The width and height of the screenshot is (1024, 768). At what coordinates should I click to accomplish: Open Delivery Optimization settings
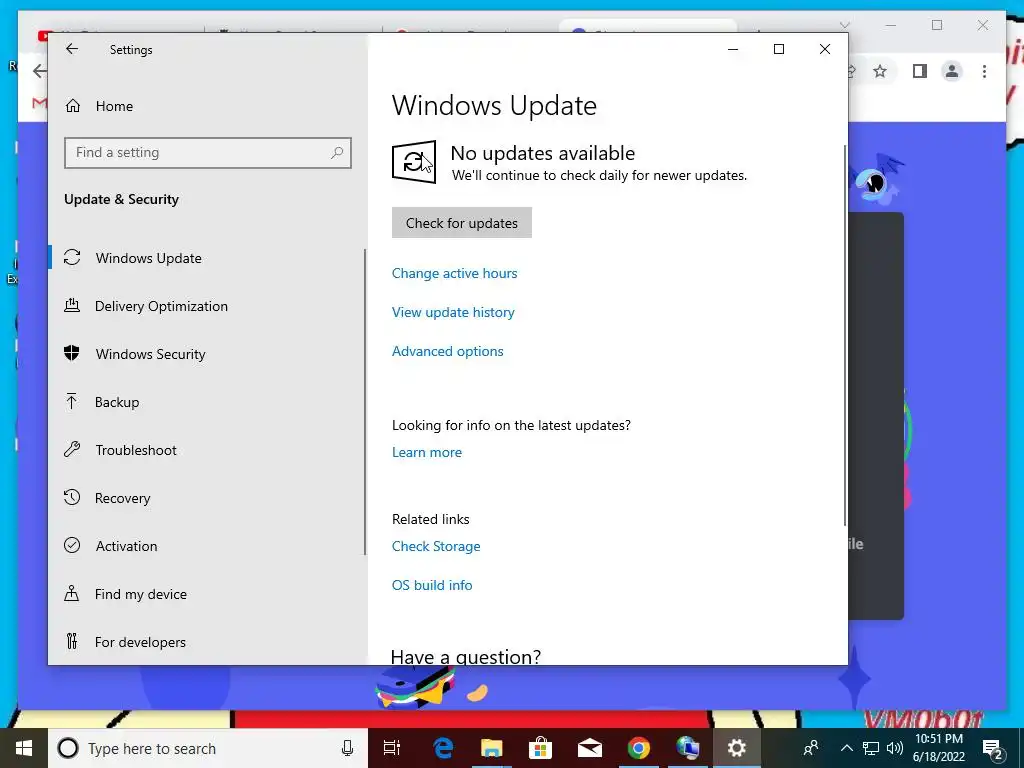click(x=161, y=306)
